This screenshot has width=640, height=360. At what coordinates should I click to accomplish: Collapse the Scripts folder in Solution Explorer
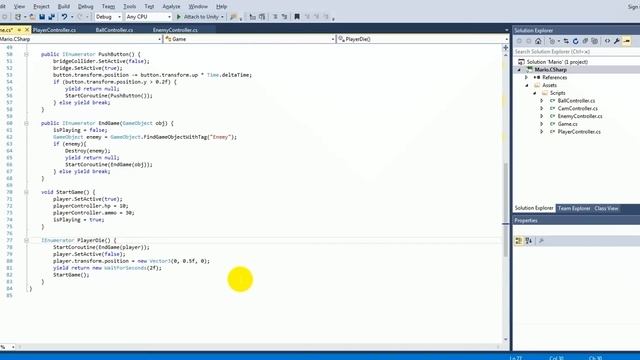(x=535, y=93)
